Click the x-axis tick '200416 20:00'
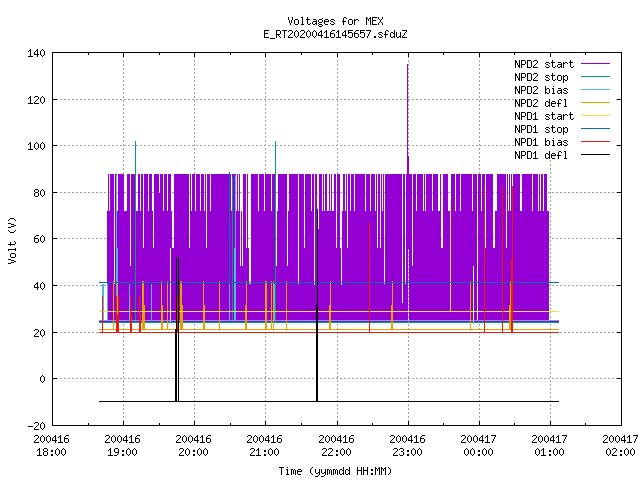 click(193, 446)
